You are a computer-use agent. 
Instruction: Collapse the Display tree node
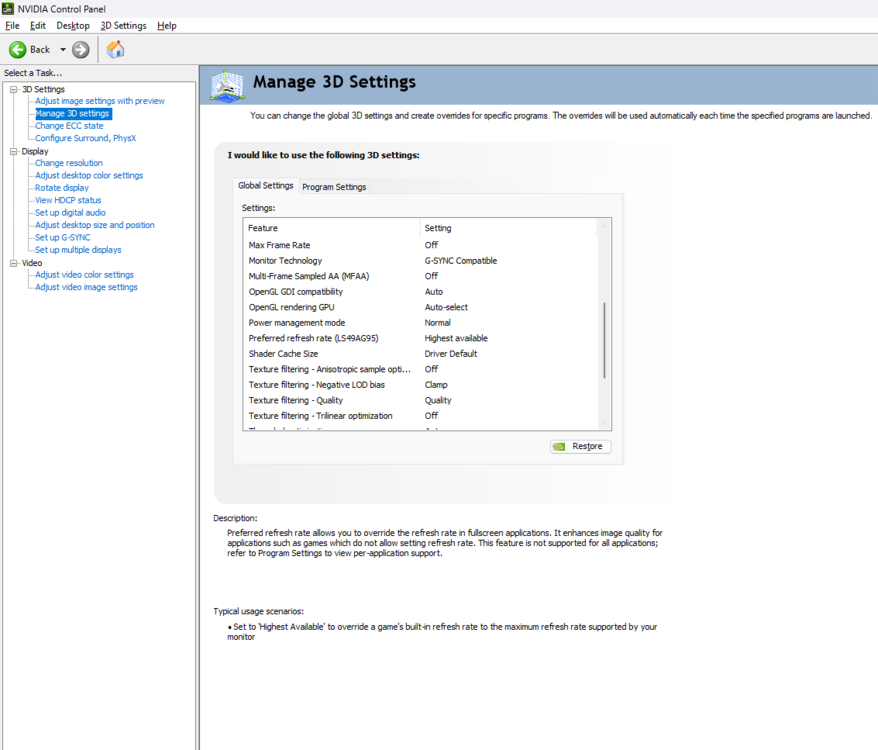13,151
